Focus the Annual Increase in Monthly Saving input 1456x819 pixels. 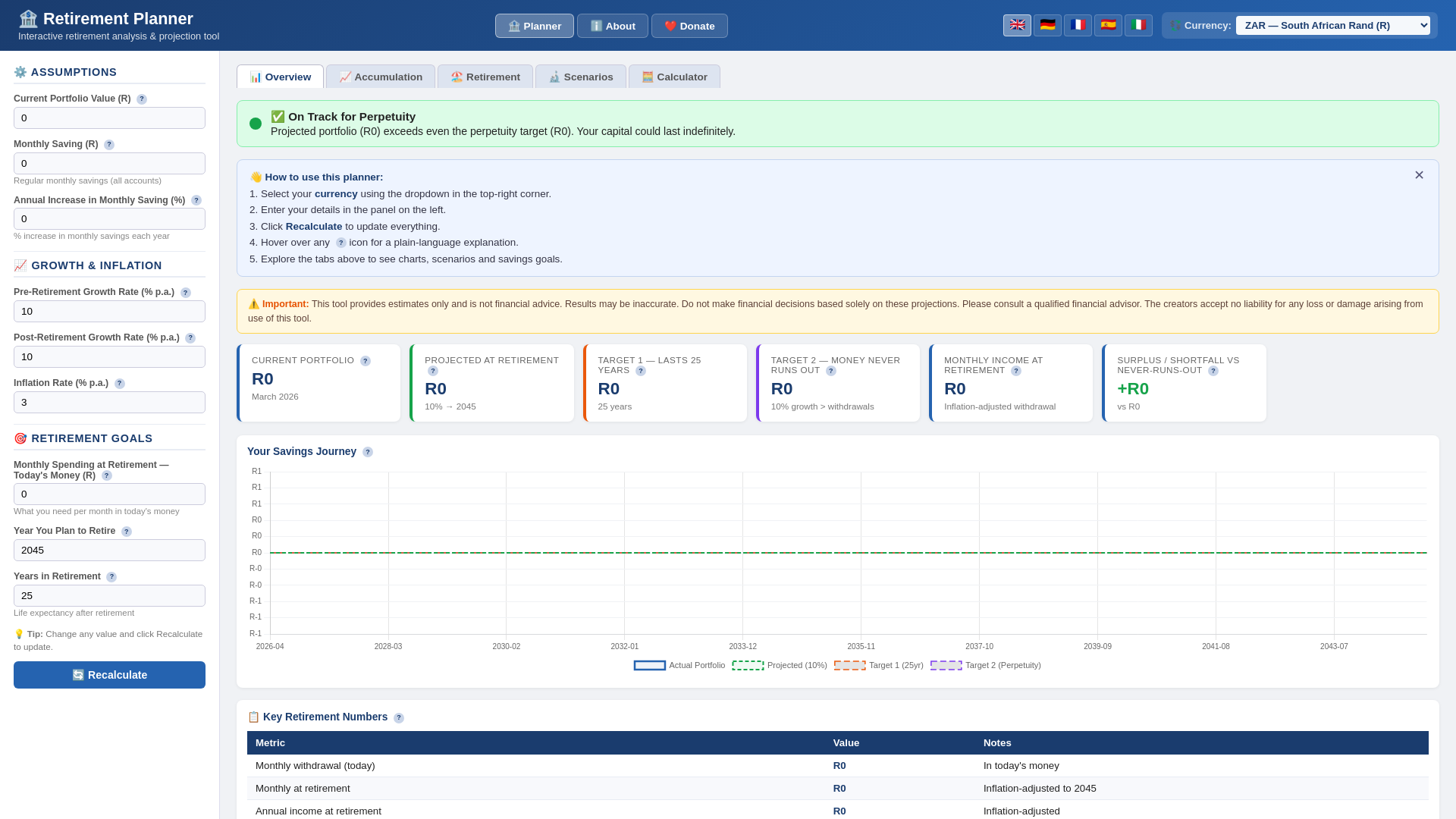[x=109, y=219]
